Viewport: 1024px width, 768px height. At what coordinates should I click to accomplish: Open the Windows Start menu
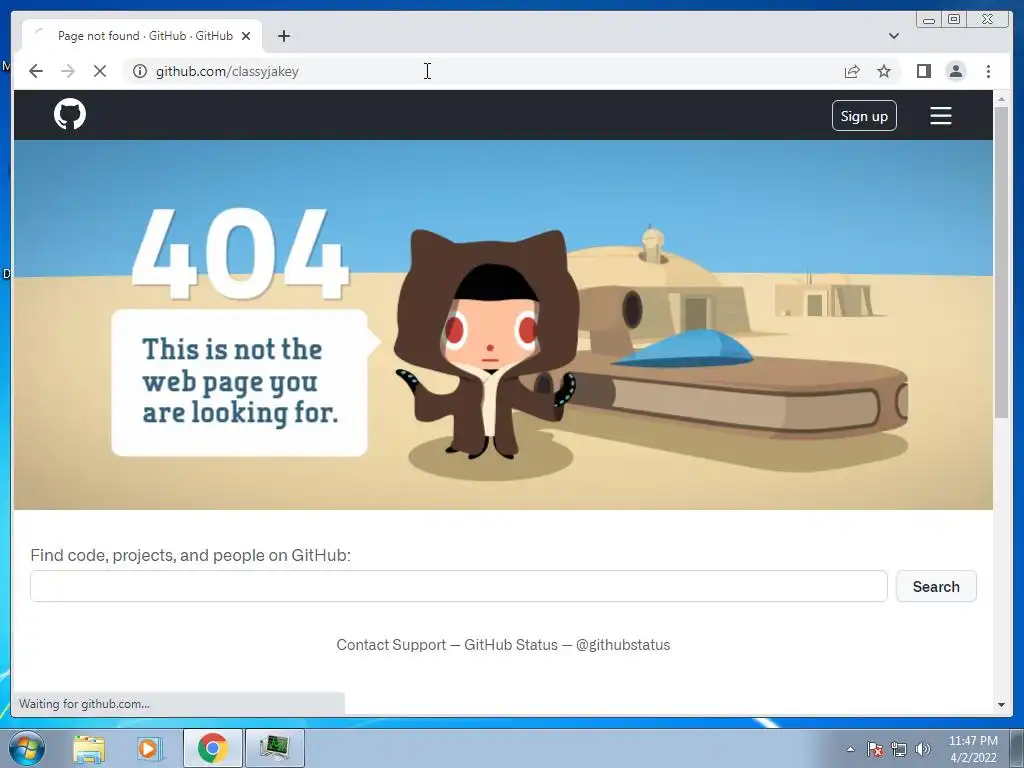(27, 748)
